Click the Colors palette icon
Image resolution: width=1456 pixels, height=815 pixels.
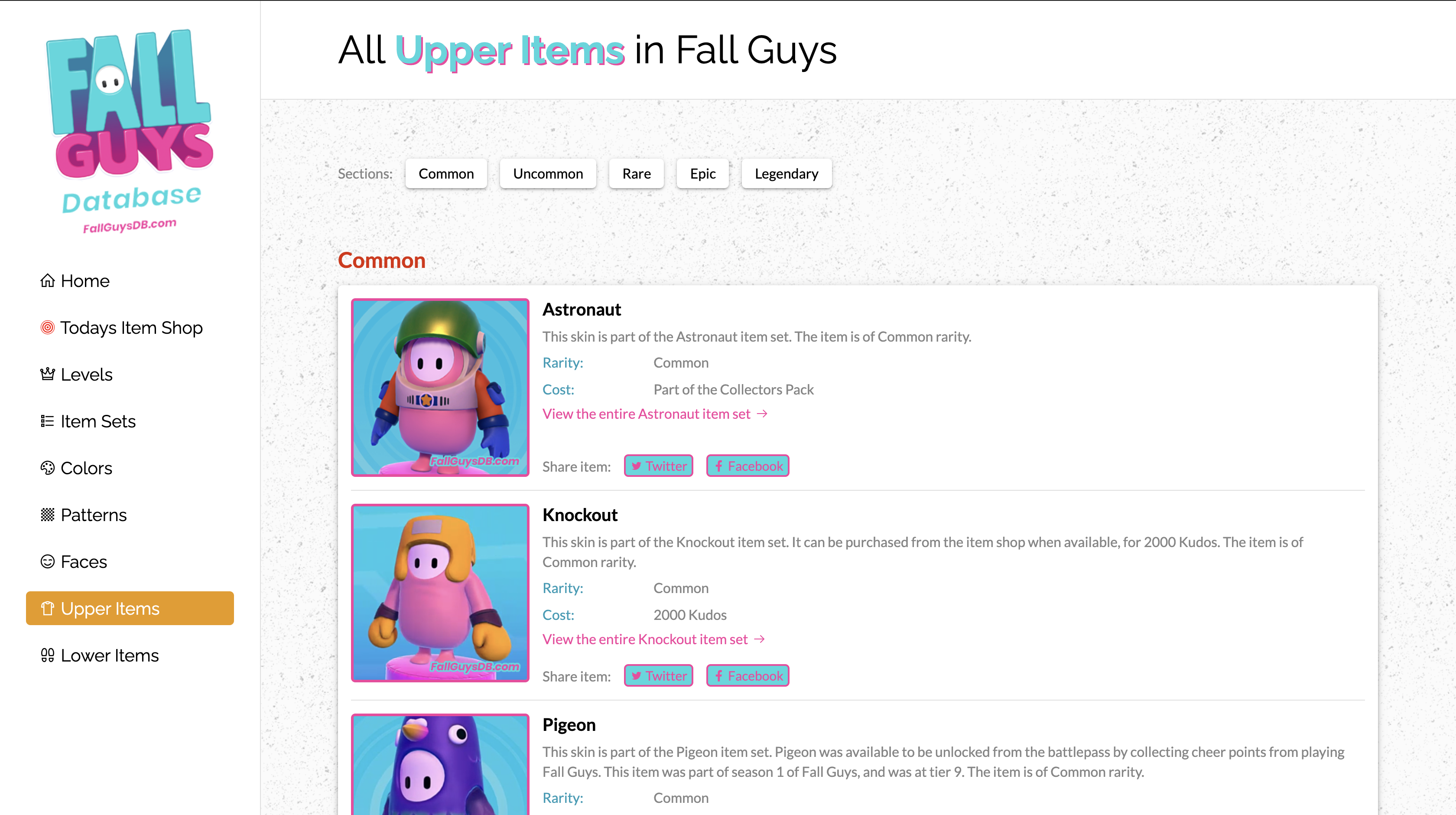tap(48, 468)
